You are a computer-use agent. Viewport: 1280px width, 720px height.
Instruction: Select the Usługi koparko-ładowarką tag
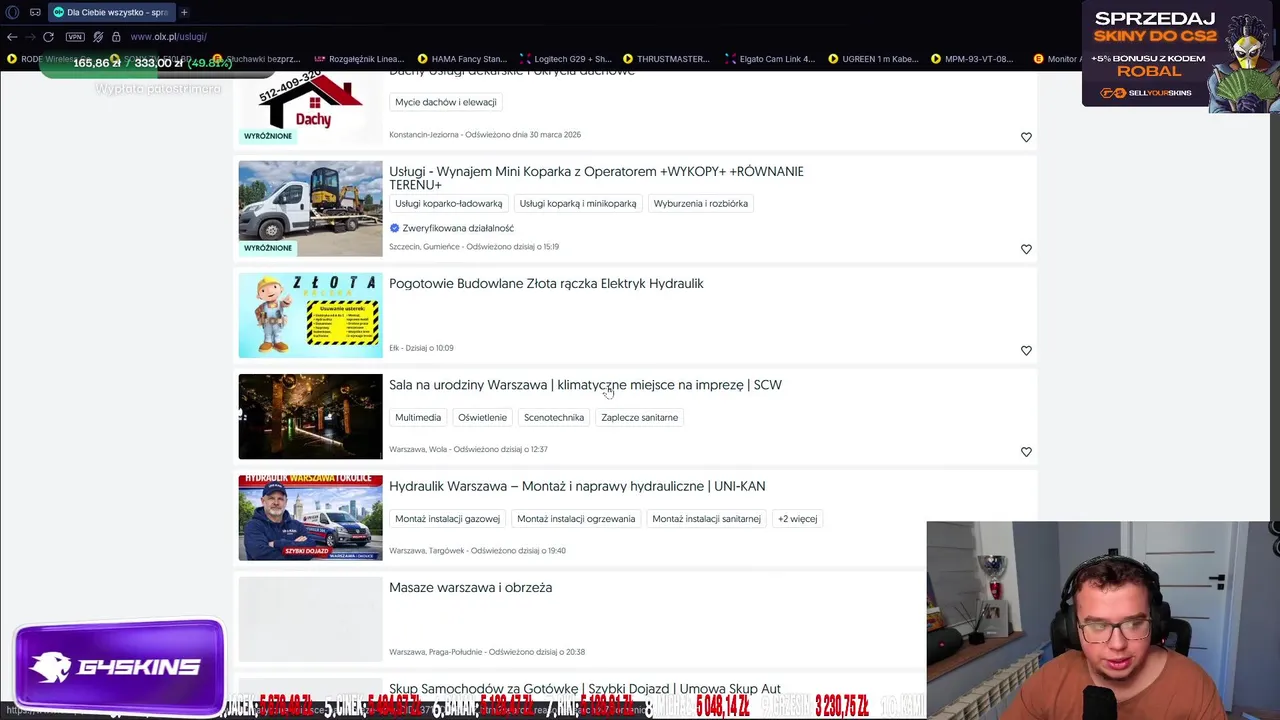point(449,204)
